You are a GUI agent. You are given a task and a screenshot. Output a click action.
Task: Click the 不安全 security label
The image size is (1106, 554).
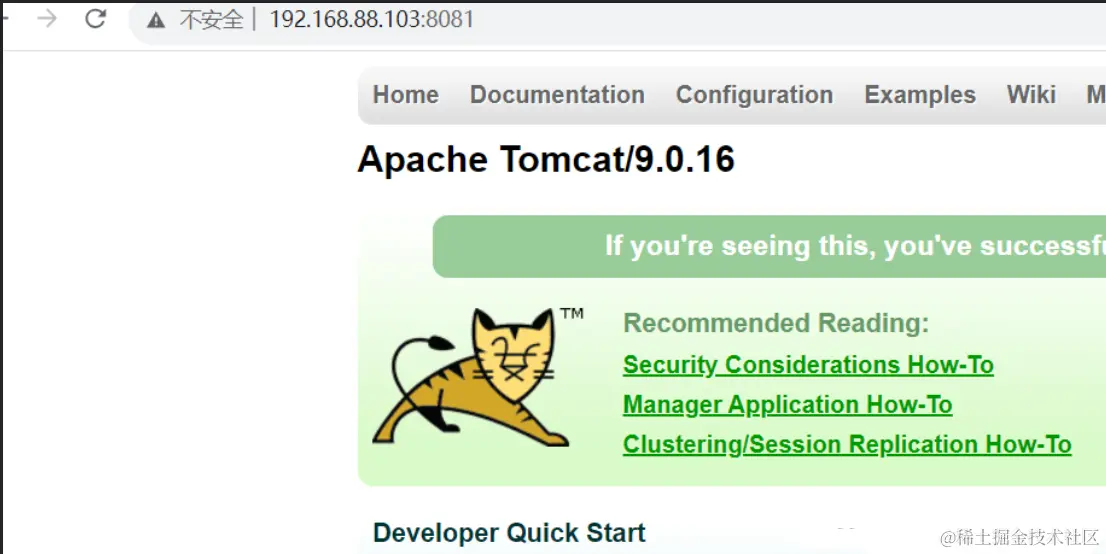(211, 20)
